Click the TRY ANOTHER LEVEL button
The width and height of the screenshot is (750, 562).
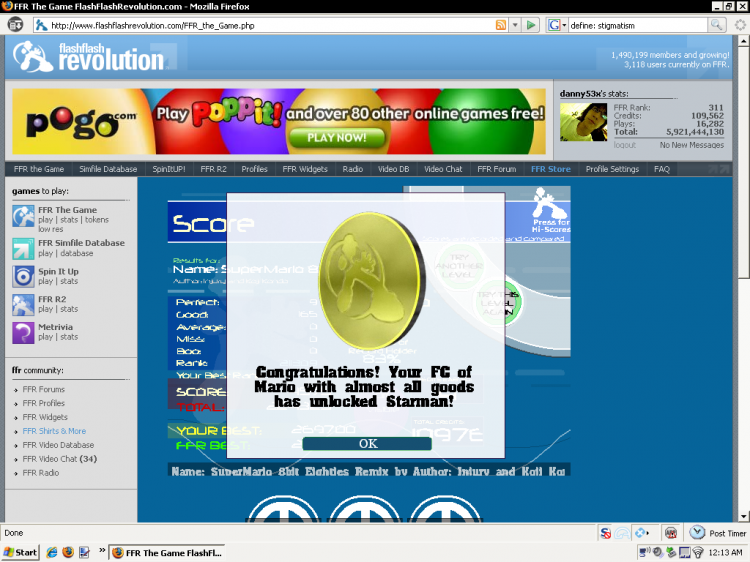pos(459,265)
